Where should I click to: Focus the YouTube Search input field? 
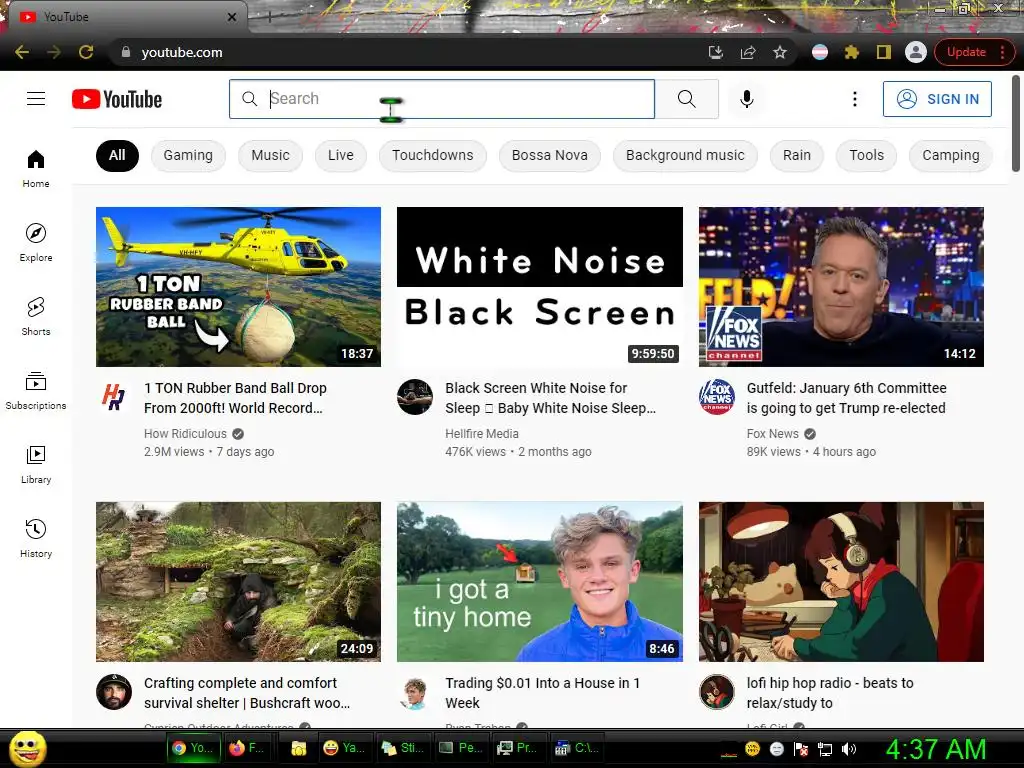pos(441,99)
